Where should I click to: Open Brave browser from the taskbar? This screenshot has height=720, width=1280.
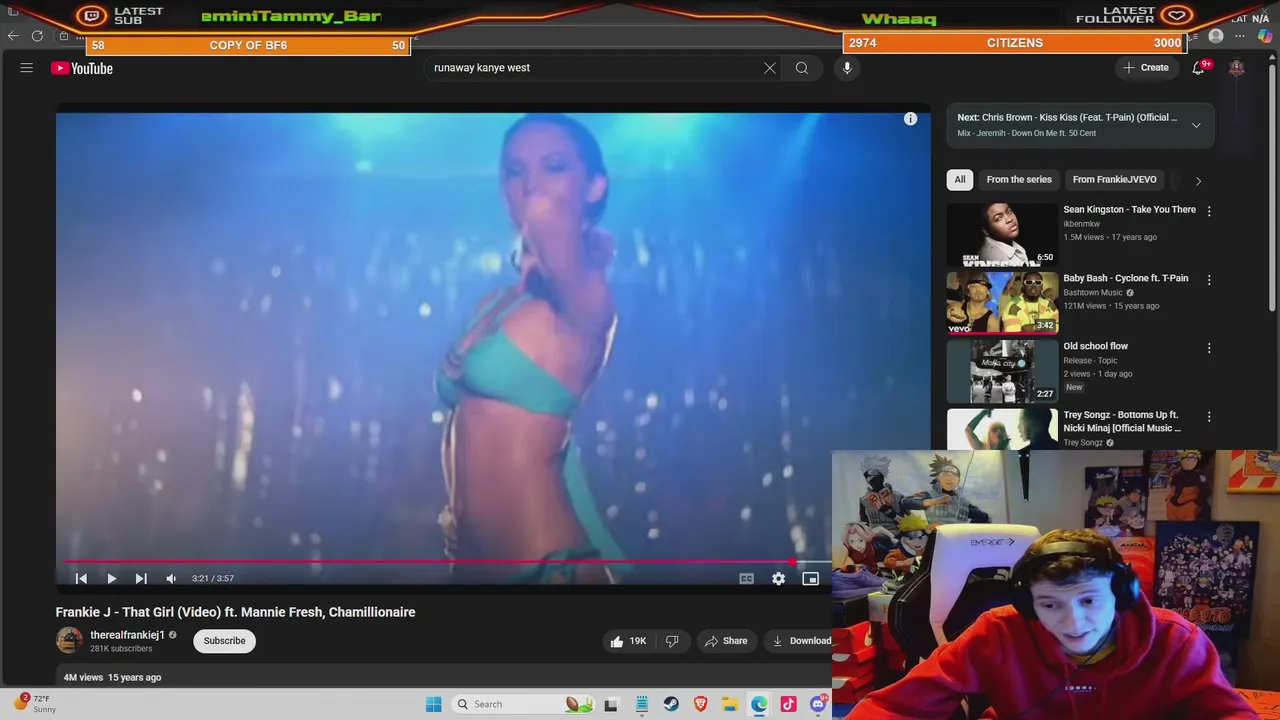[x=700, y=704]
